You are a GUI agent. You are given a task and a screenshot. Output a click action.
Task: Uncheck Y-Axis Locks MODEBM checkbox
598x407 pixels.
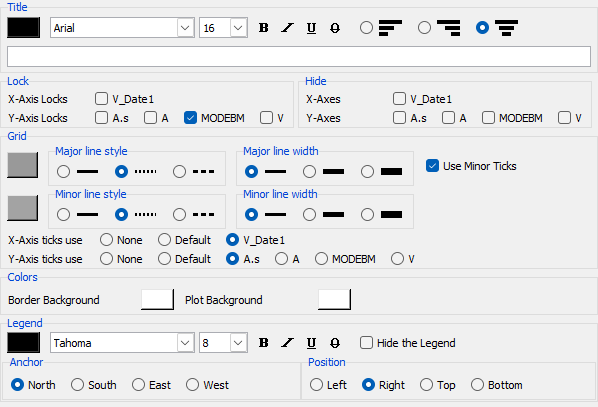[x=190, y=118]
